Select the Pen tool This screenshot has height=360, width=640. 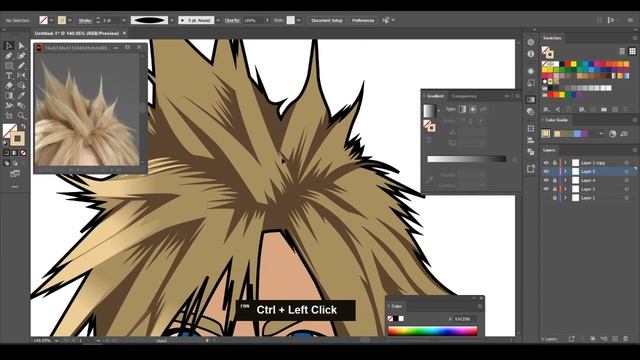[x=9, y=56]
